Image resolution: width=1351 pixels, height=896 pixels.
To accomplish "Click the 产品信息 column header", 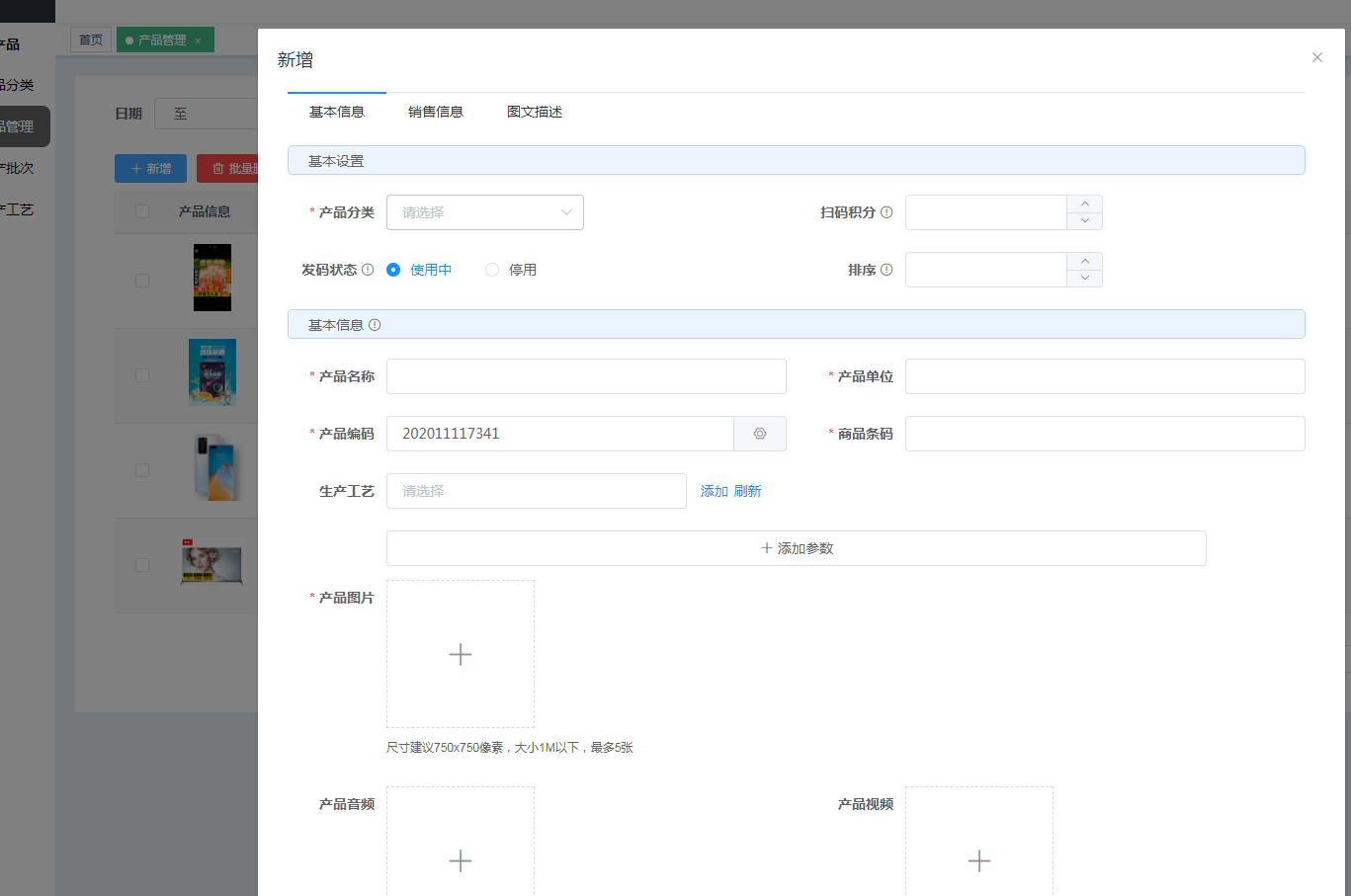I will pos(205,211).
